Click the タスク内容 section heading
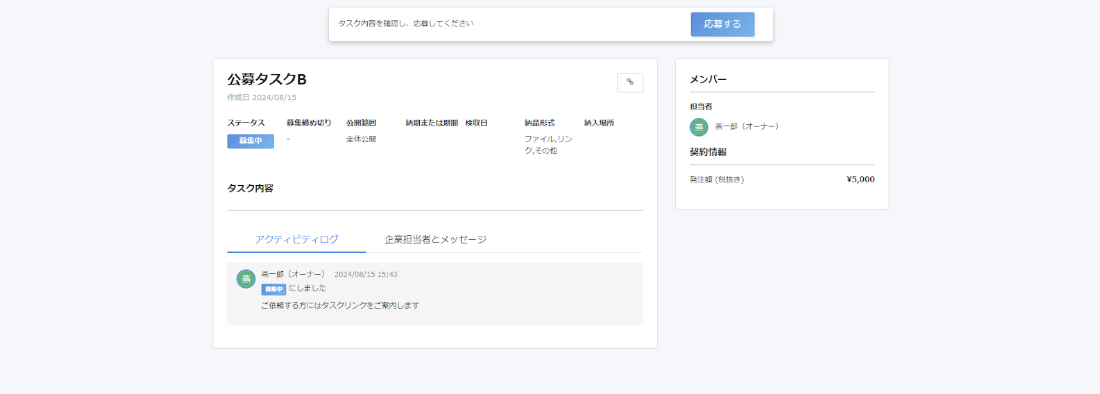The image size is (1100, 394). (250, 189)
